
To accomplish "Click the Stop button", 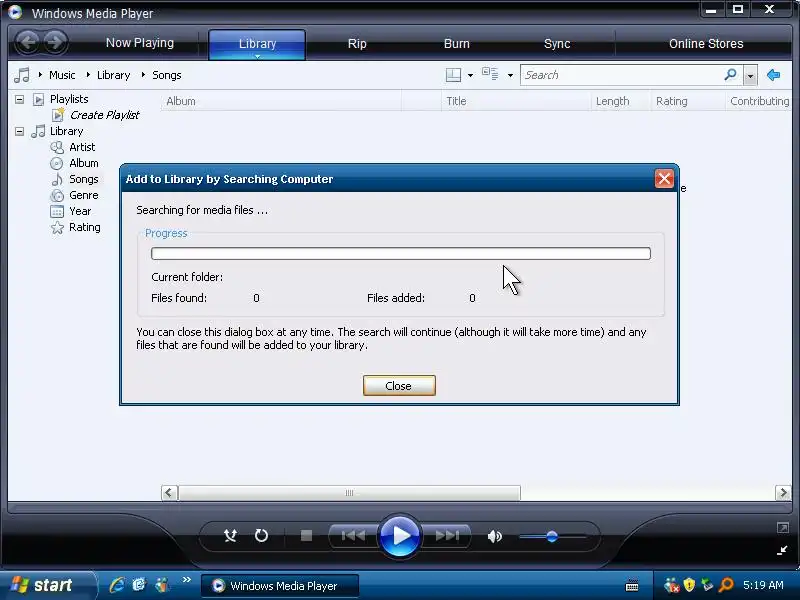I will point(306,536).
